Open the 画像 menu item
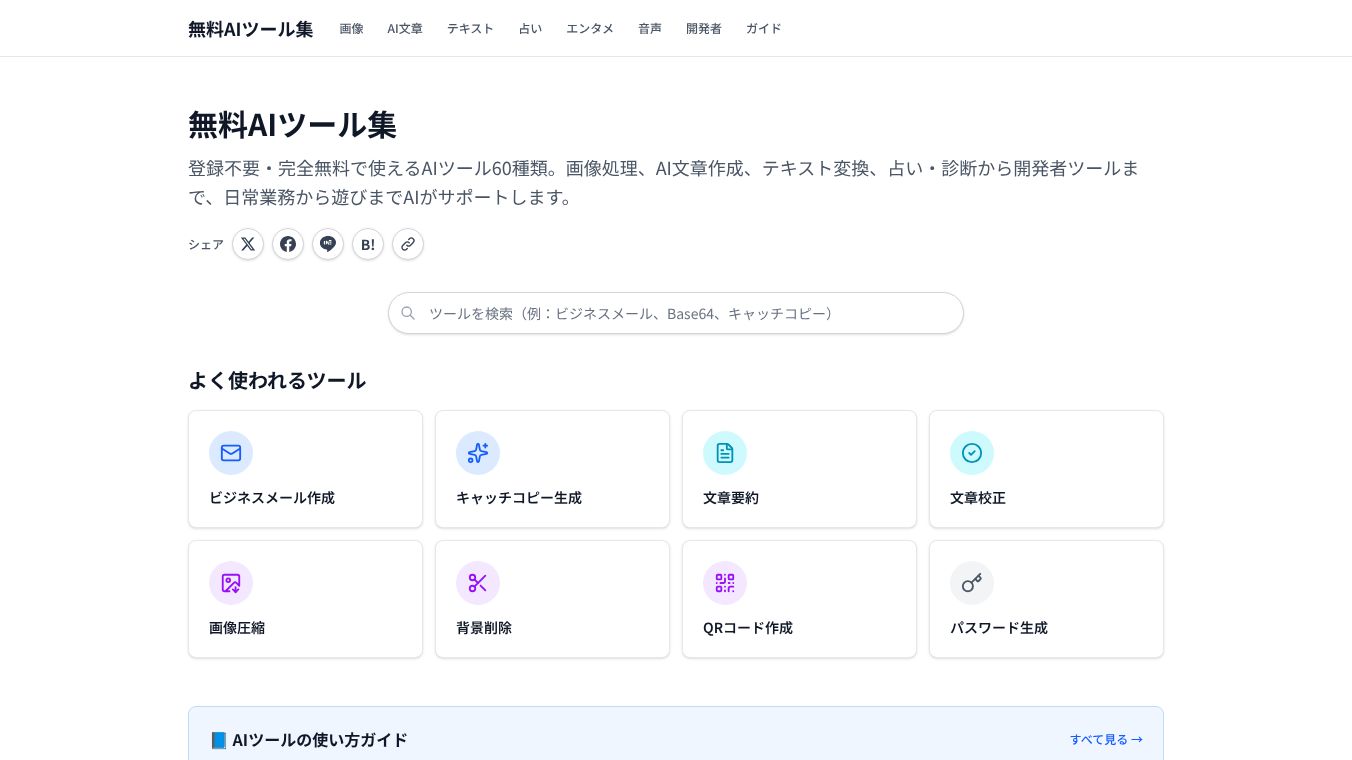The height and width of the screenshot is (760, 1352). pos(352,28)
